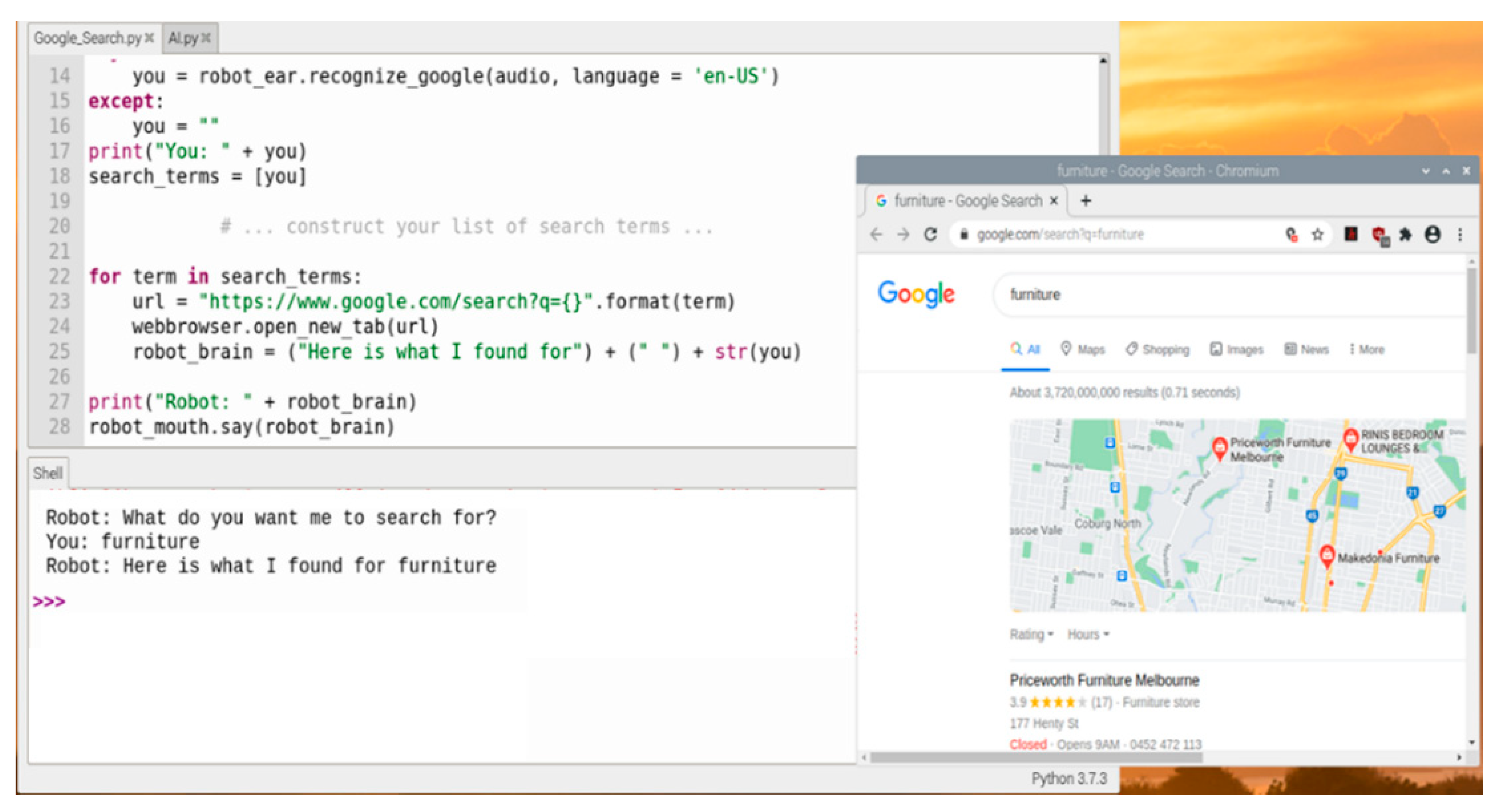Click the Google logo
The width and height of the screenshot is (1502, 812).
[916, 294]
